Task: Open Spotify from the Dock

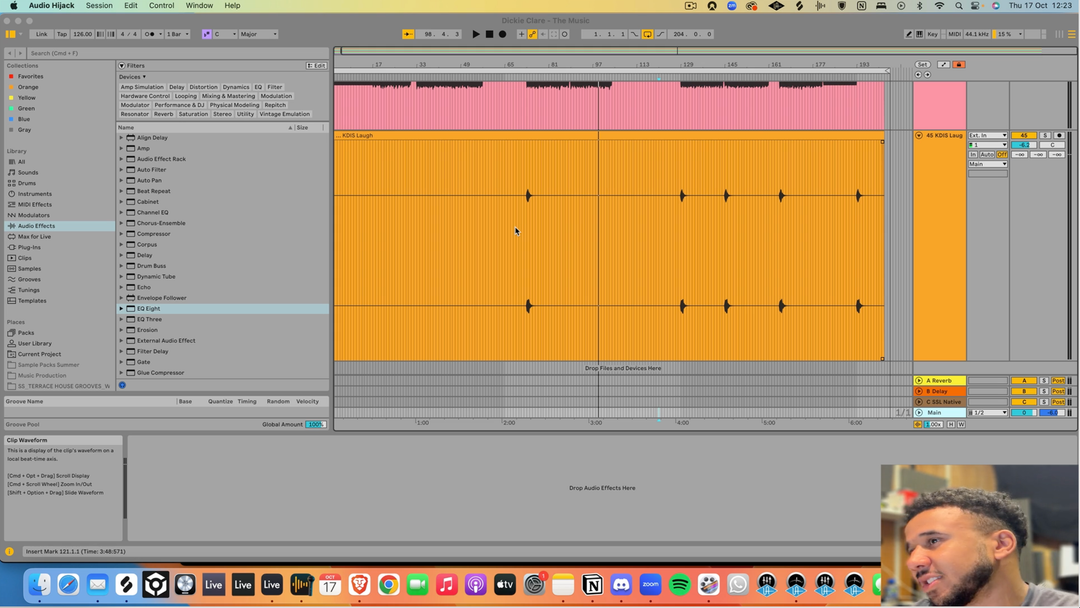Action: 679,584
